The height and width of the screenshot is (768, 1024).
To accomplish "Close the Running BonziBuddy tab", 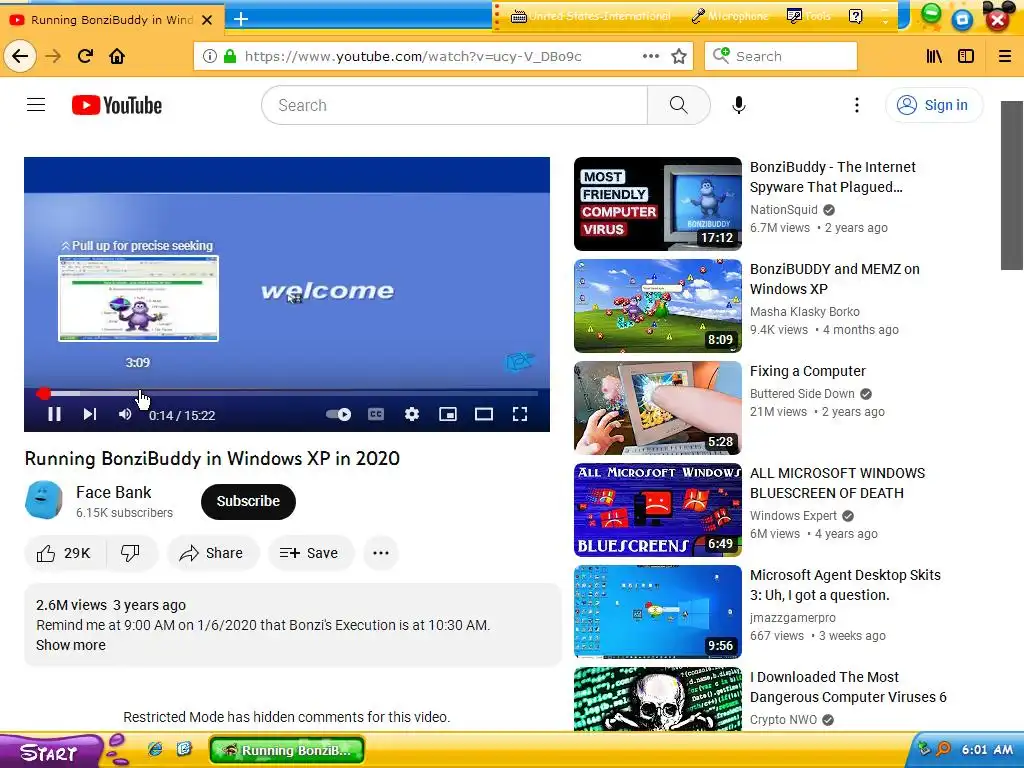I will pos(207,20).
